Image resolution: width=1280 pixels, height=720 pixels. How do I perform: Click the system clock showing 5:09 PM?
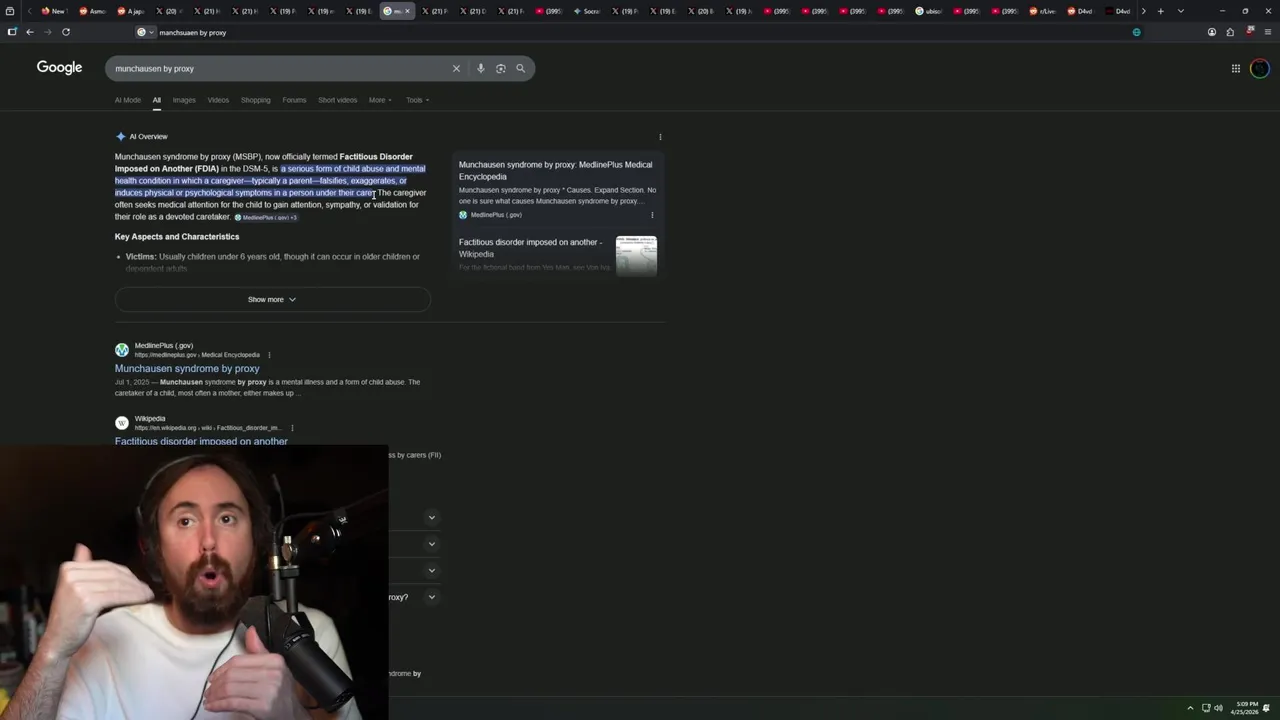pos(1245,708)
